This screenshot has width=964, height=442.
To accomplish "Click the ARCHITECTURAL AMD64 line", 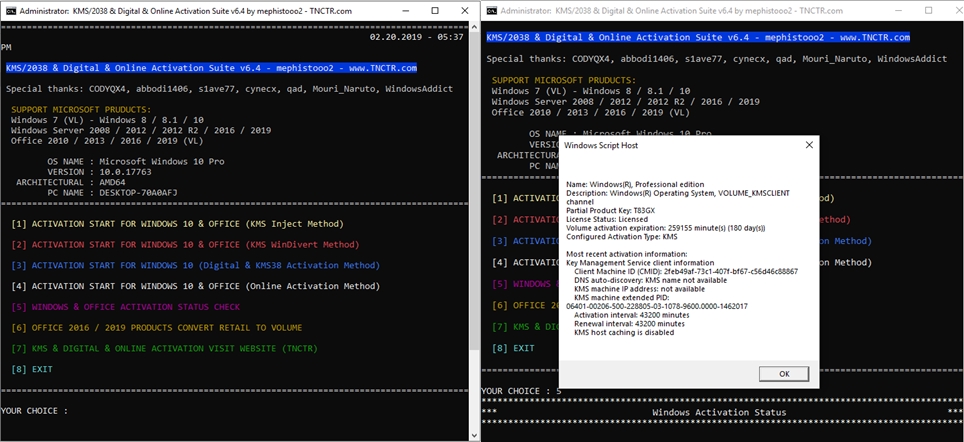I will 71,182.
